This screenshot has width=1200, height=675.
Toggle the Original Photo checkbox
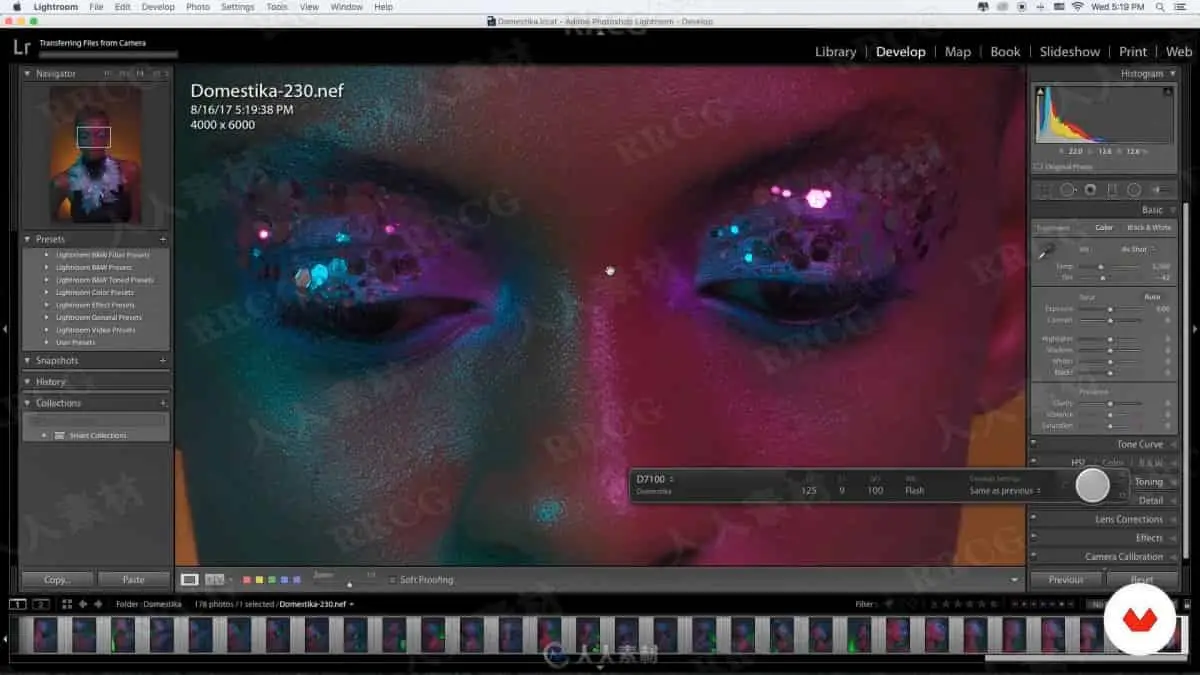pyautogui.click(x=1038, y=167)
